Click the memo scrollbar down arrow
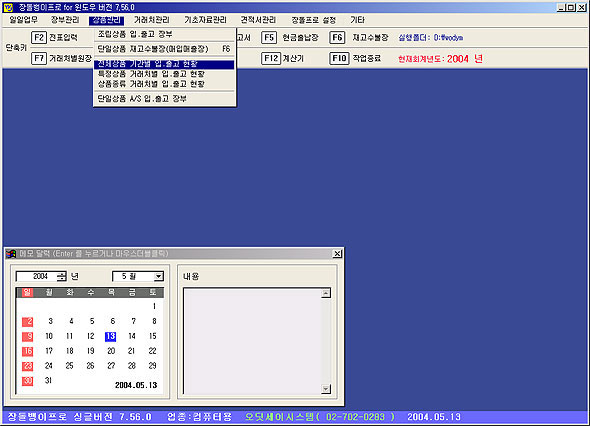Viewport: 590px width, 426px height. click(326, 389)
